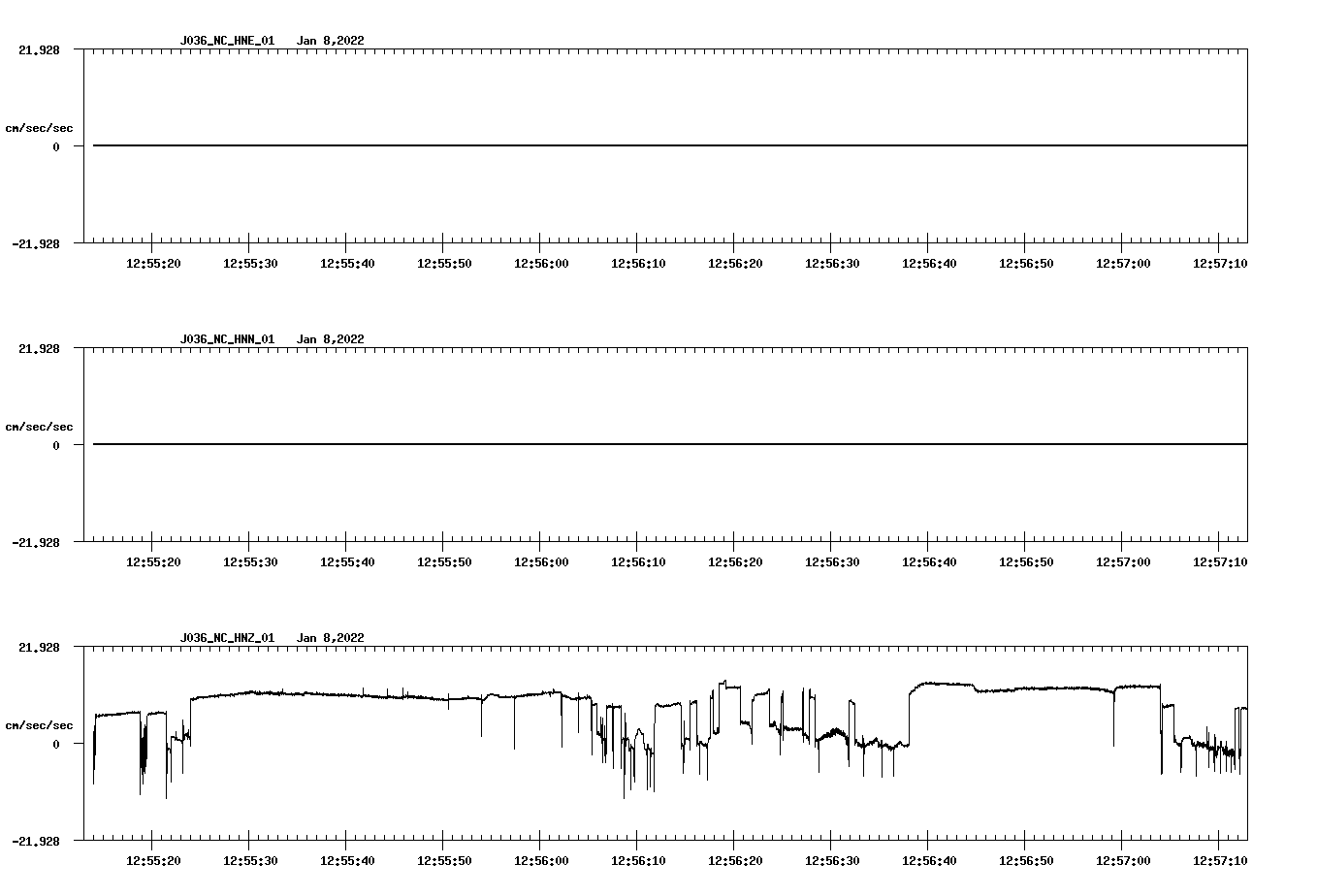This screenshot has width=1317, height=896.
Task: Click the 12:55:40 time label under HNN plot
Action: 347,562
